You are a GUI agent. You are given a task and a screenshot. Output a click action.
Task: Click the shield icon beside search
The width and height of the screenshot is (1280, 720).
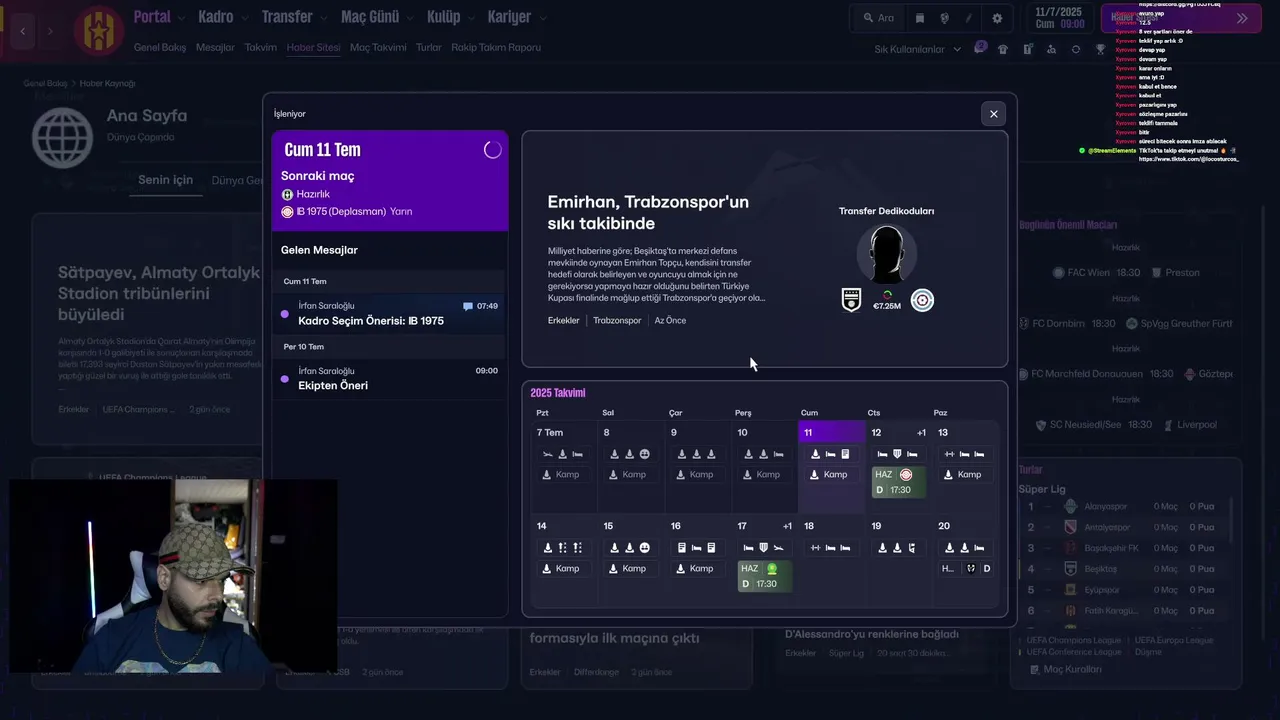(x=945, y=18)
